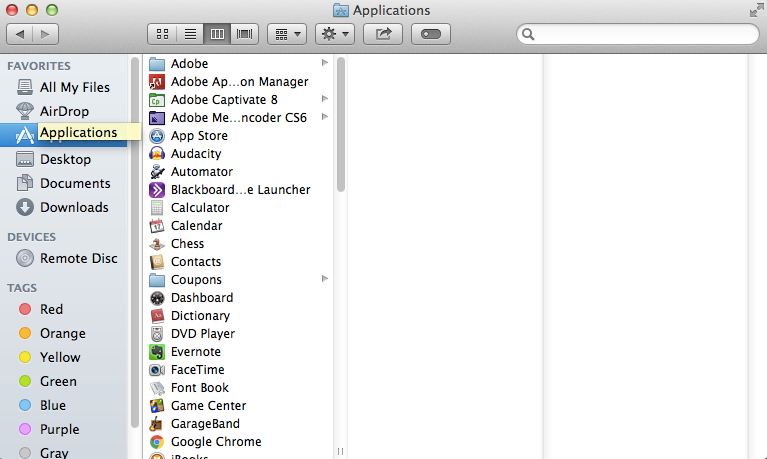The width and height of the screenshot is (767, 459).
Task: Open Downloads in the sidebar
Action: [x=62, y=207]
